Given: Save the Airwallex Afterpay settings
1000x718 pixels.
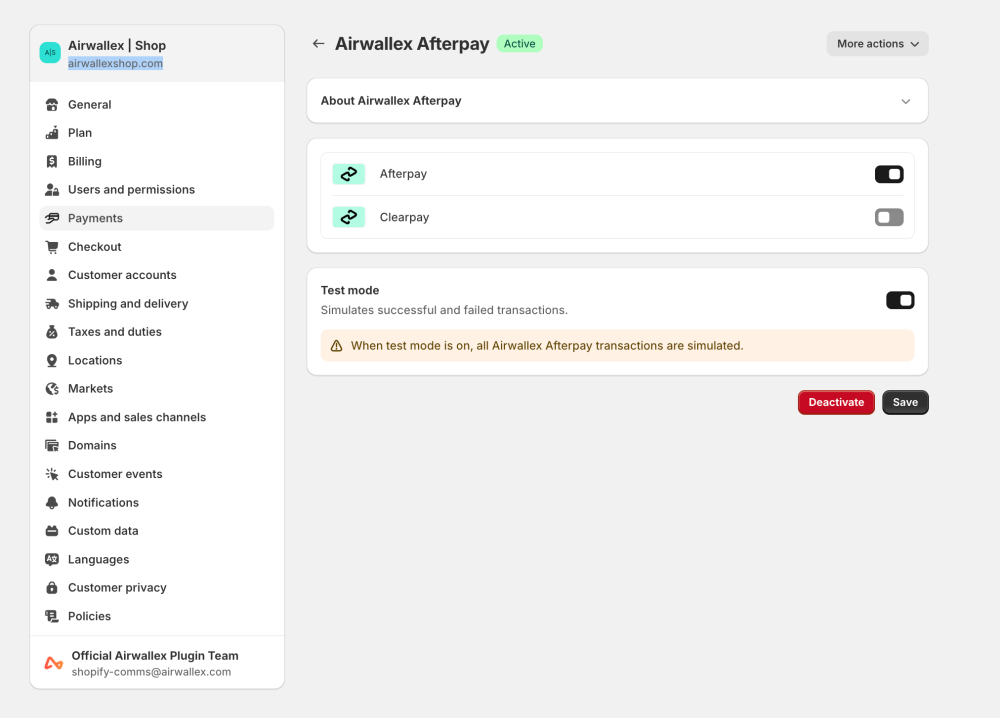Looking at the screenshot, I should [904, 401].
